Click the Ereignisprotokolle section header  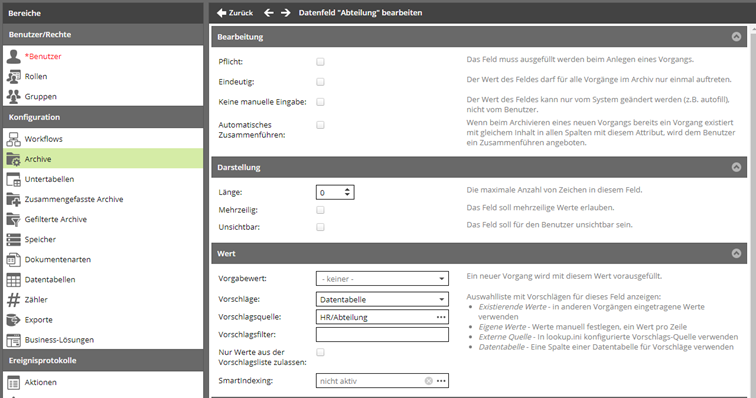click(103, 361)
